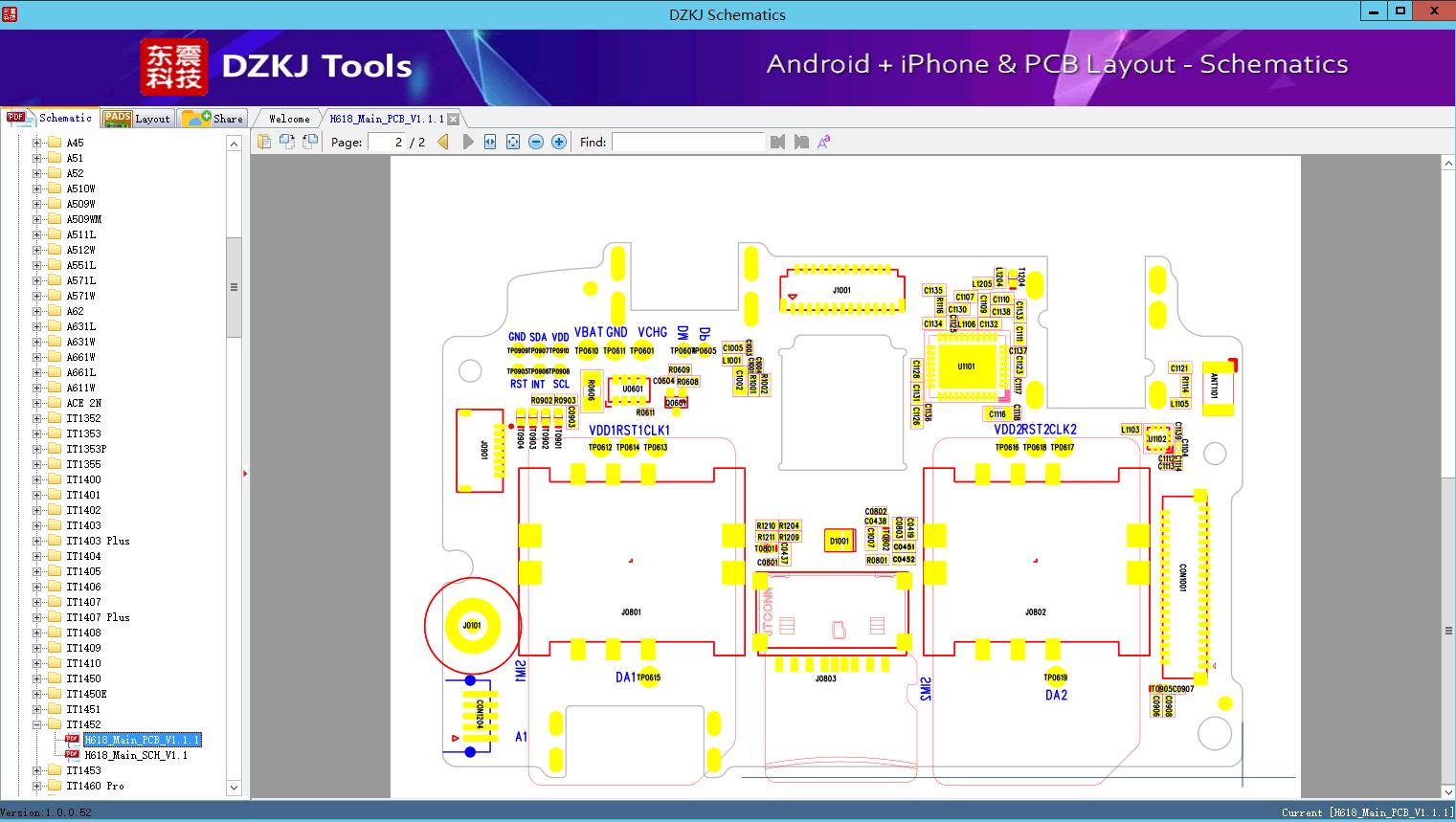Go to the next page arrow

pyautogui.click(x=468, y=142)
